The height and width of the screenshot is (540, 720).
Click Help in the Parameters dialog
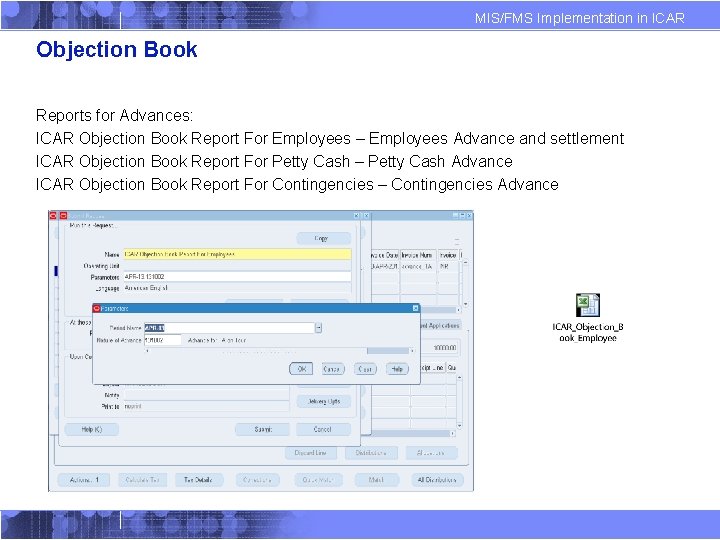(x=397, y=369)
